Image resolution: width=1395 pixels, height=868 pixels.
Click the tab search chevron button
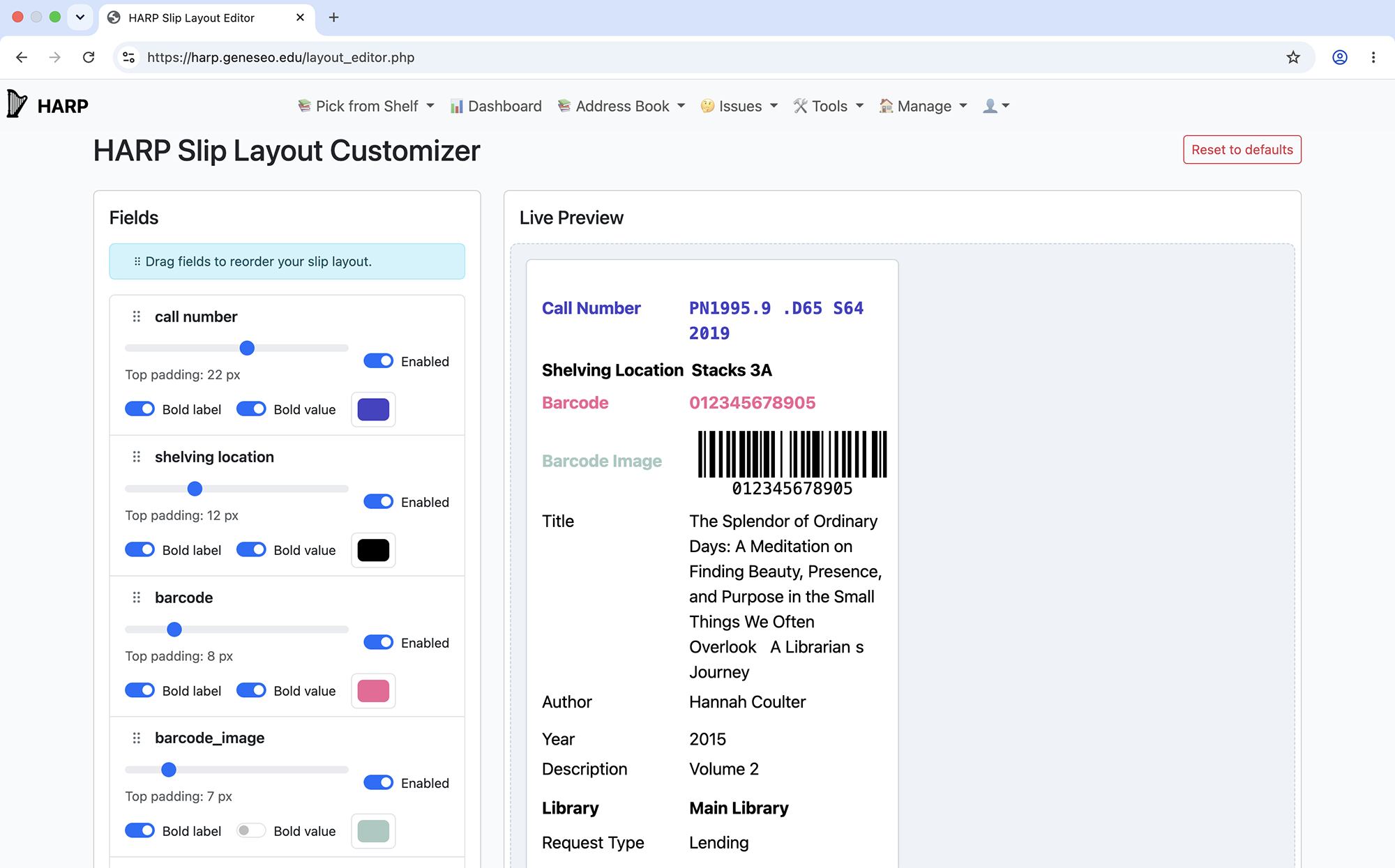point(80,17)
